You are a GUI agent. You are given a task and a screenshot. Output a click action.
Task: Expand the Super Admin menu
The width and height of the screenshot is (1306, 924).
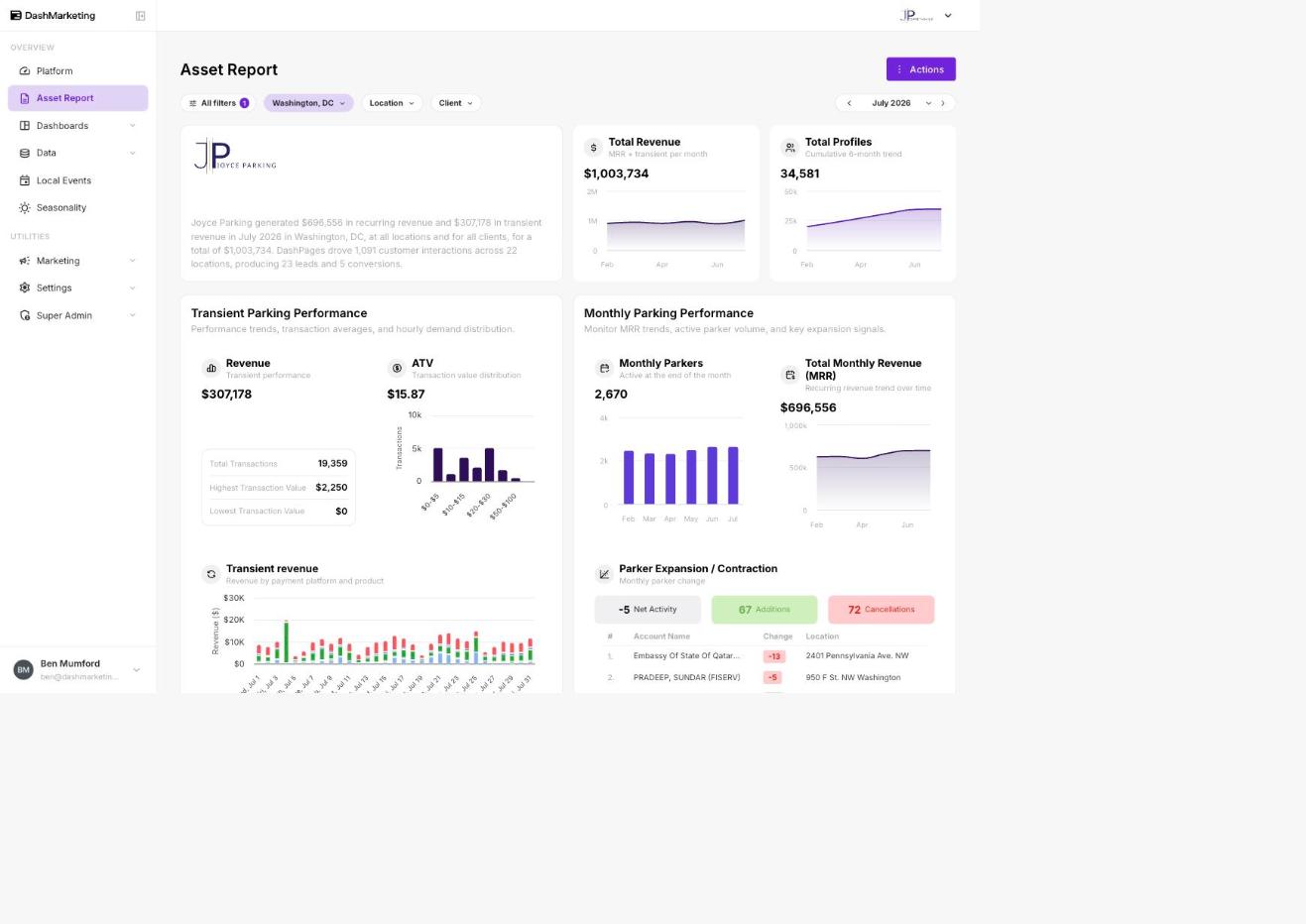click(x=77, y=315)
